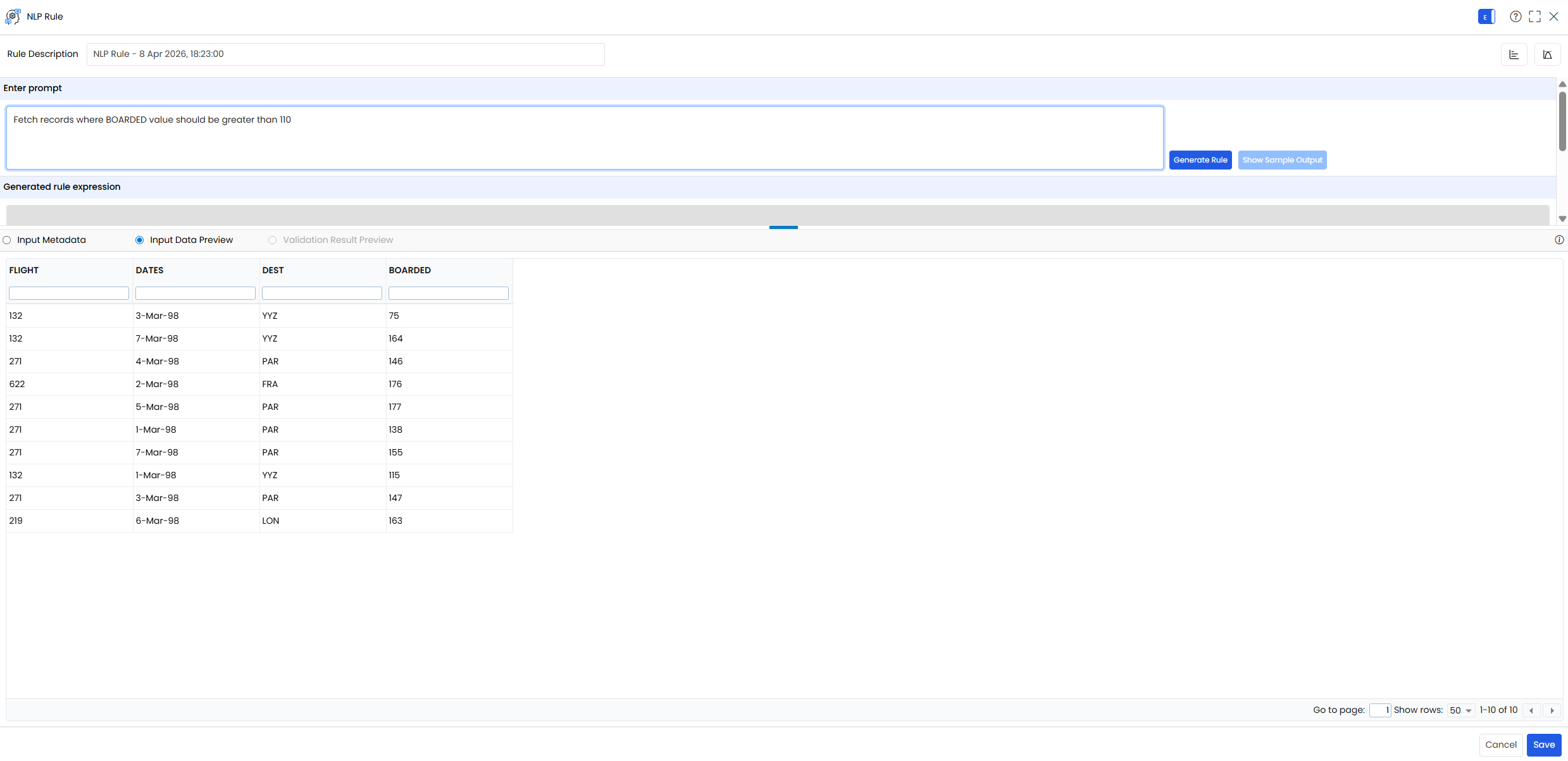Image resolution: width=1568 pixels, height=761 pixels.
Task: Open help via question mark icon
Action: coord(1515,17)
